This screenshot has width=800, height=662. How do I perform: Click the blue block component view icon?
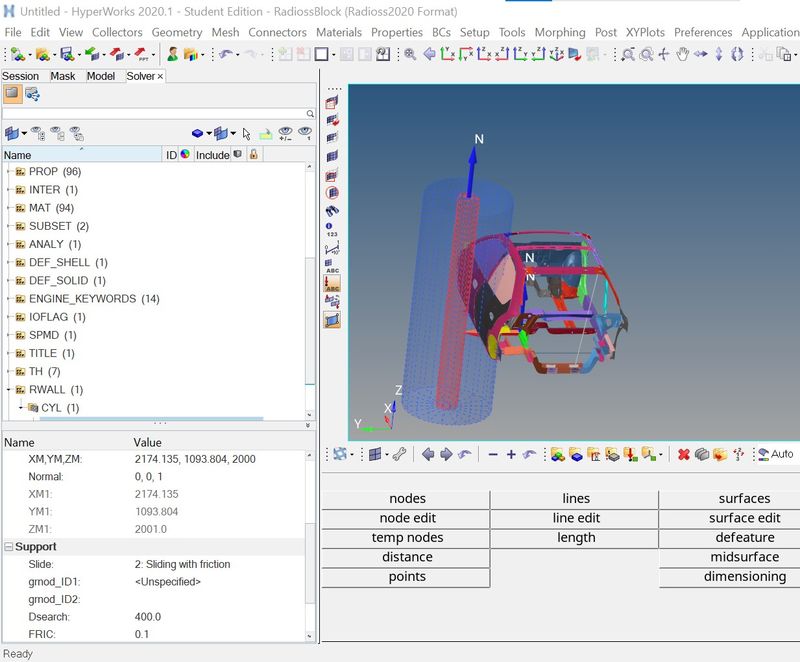[197, 134]
